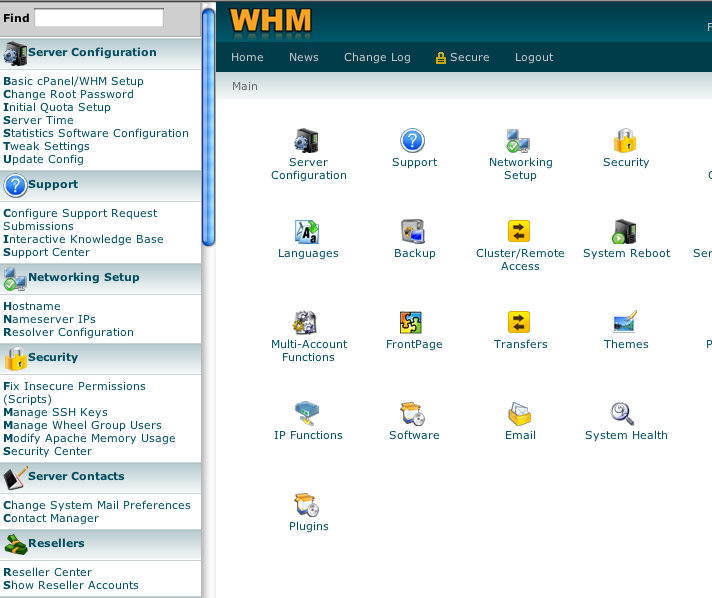Open the Plugins icon
Screen dimensions: 712x598
[x=307, y=505]
